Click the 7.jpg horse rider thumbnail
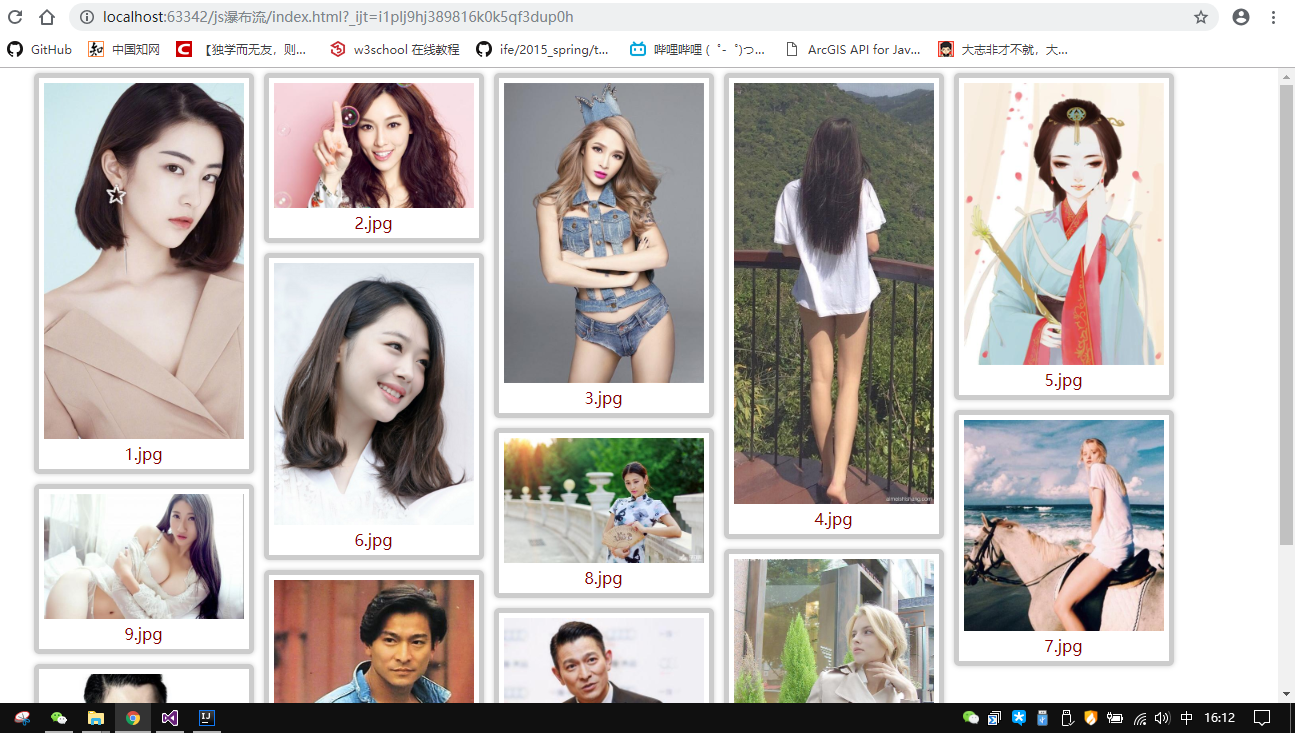 1064,525
